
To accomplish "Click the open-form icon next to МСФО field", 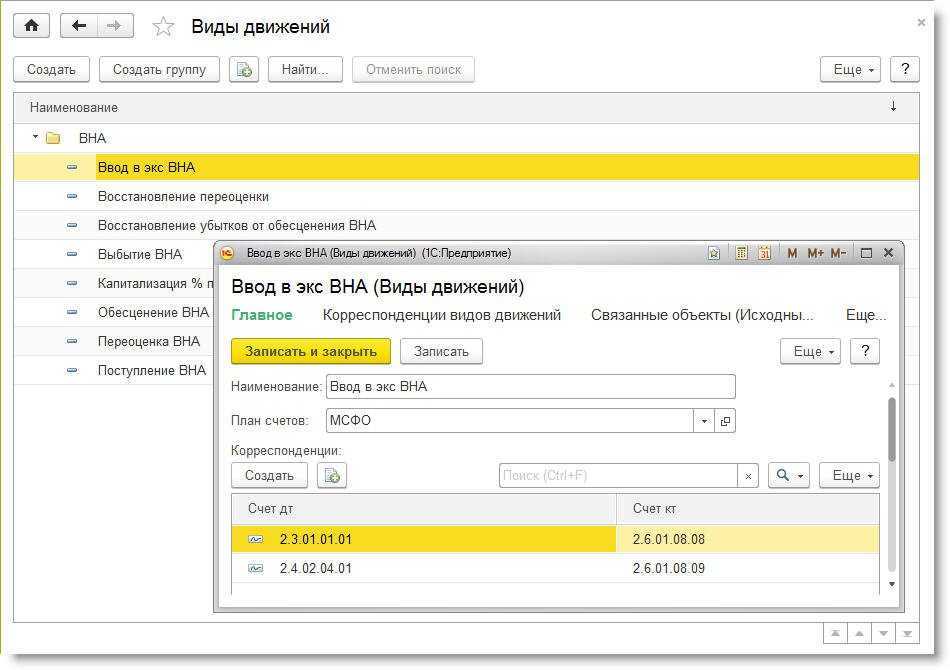I will coord(726,421).
